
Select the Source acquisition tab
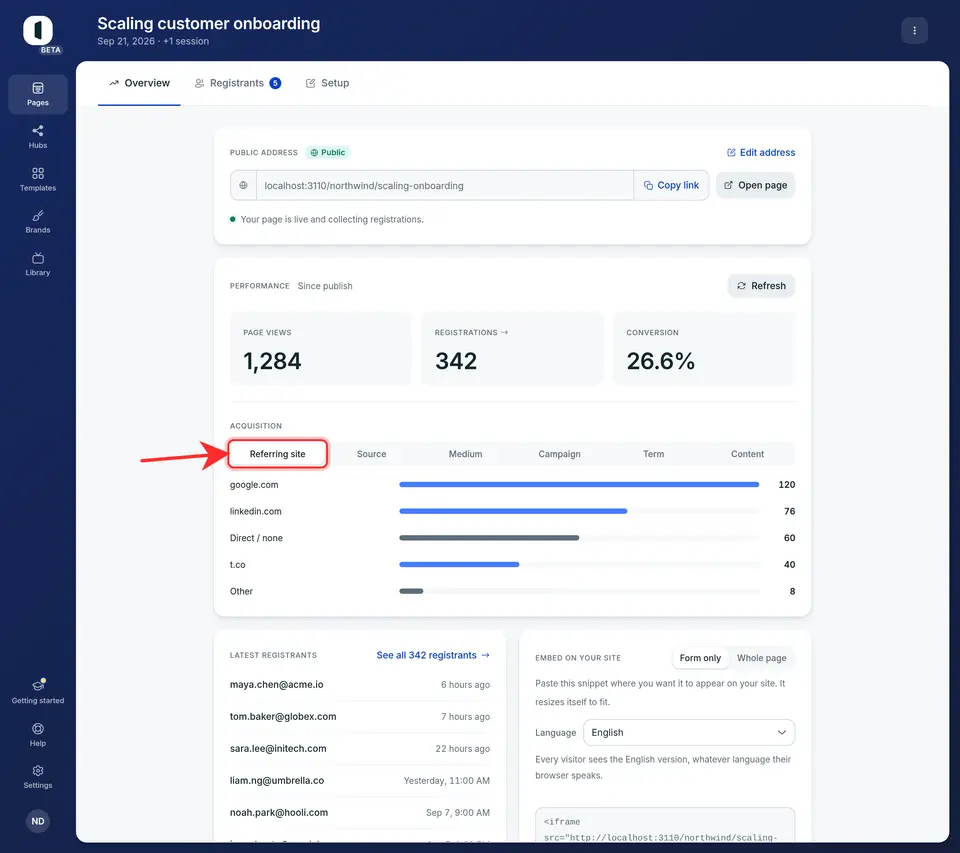pos(372,454)
